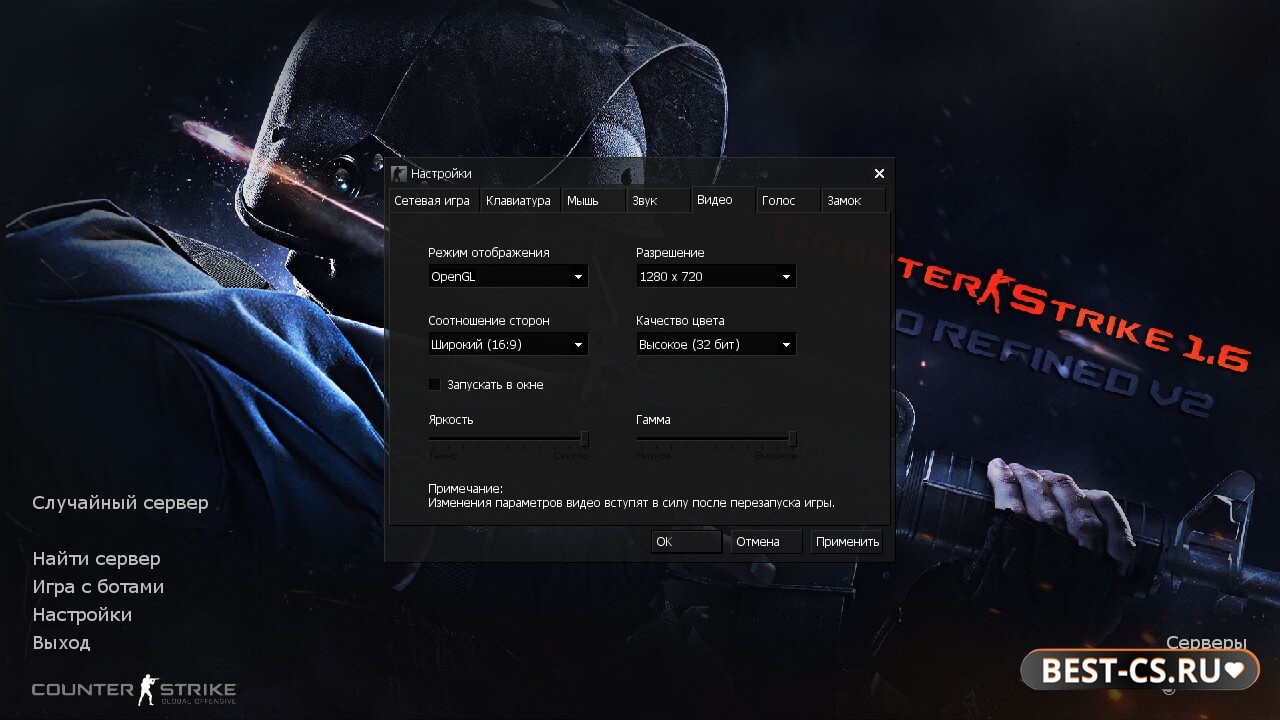Select the Видео tab
This screenshot has width=1280, height=720.
coord(723,199)
